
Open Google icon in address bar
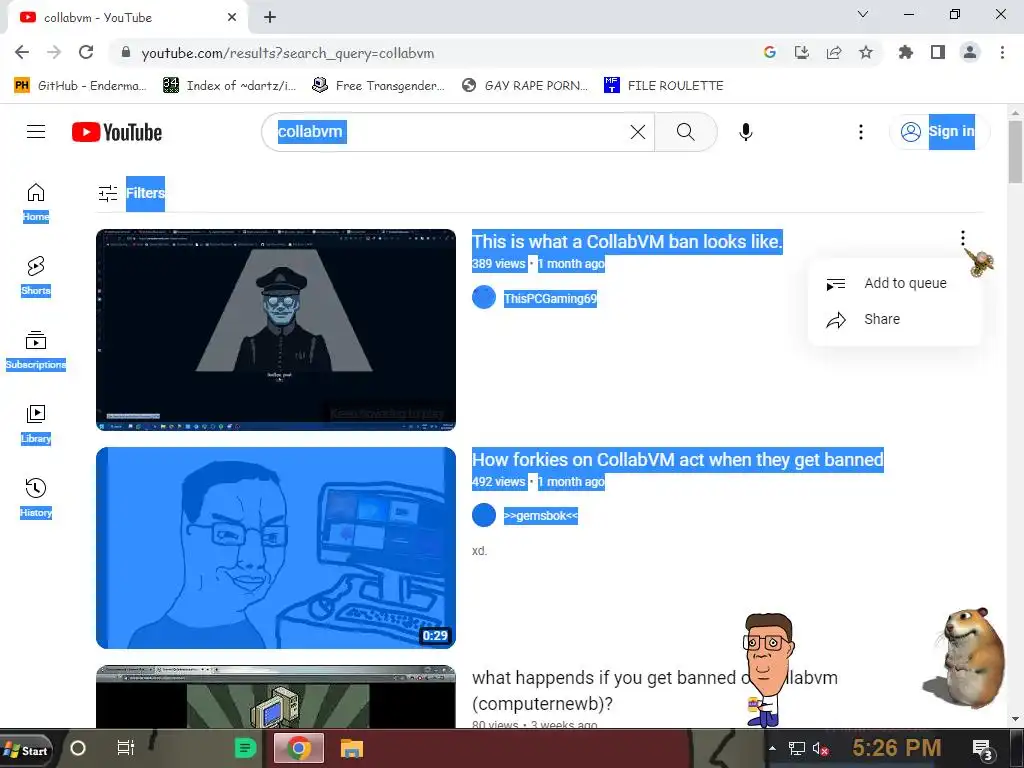pyautogui.click(x=770, y=52)
